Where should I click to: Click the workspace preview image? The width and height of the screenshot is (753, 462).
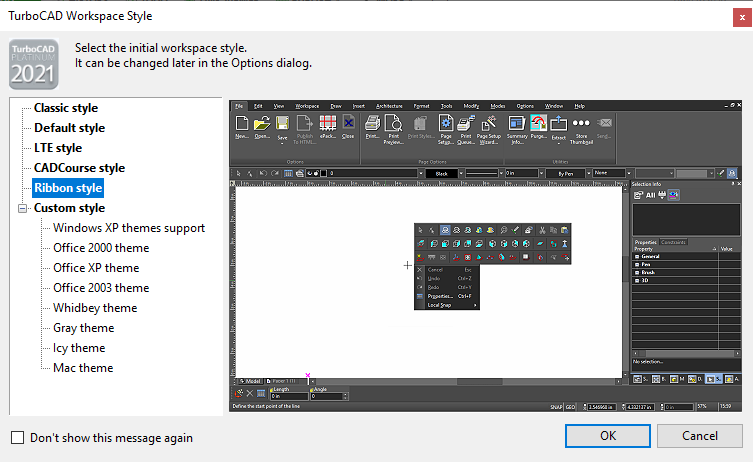point(486,255)
